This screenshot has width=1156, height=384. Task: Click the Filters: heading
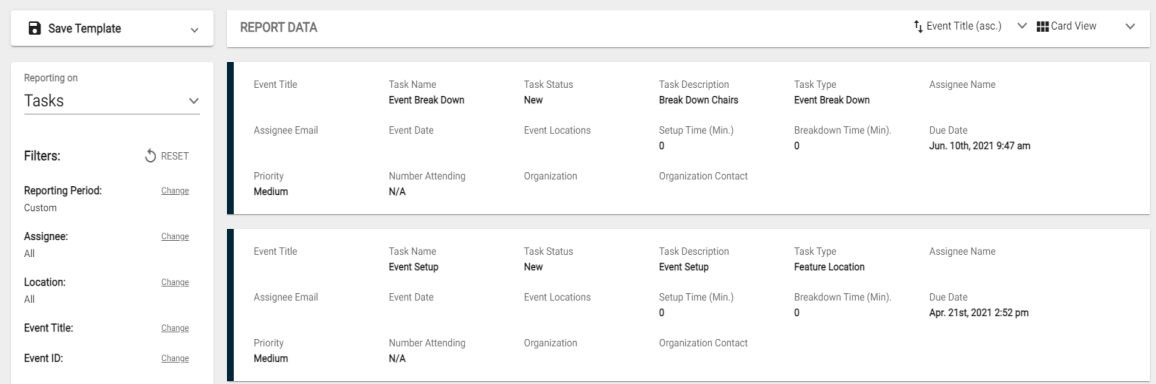[x=42, y=156]
